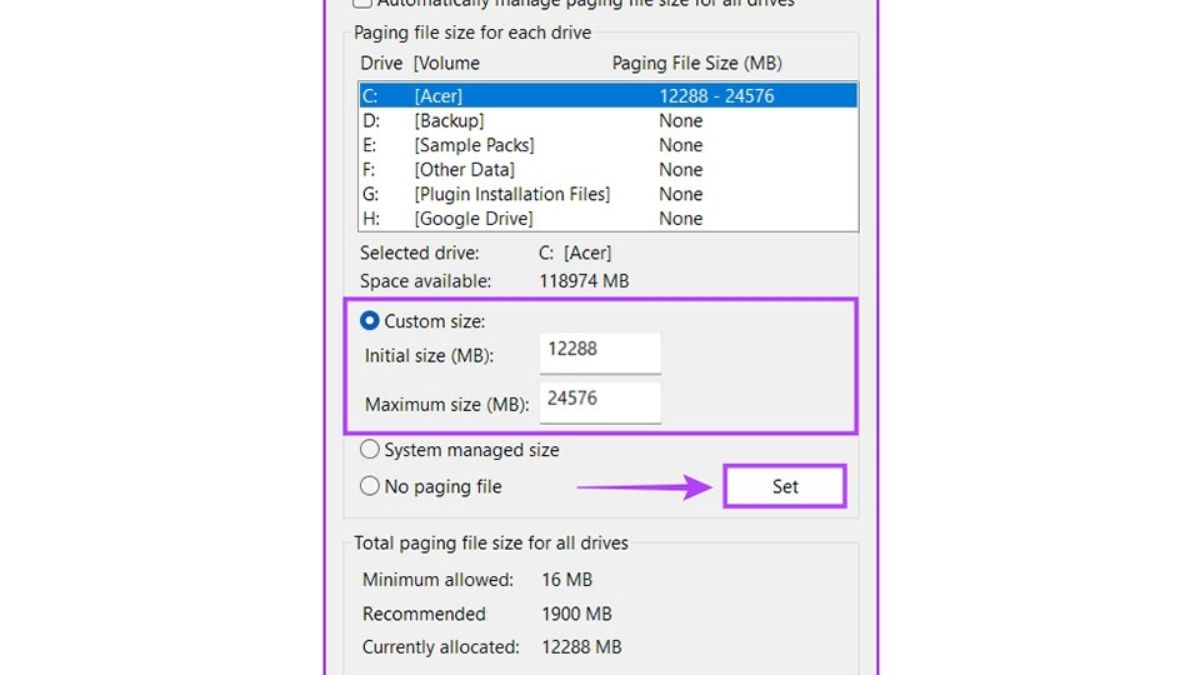The width and height of the screenshot is (1200, 675).
Task: Select the C: [Acer] drive row
Action: [x=607, y=96]
